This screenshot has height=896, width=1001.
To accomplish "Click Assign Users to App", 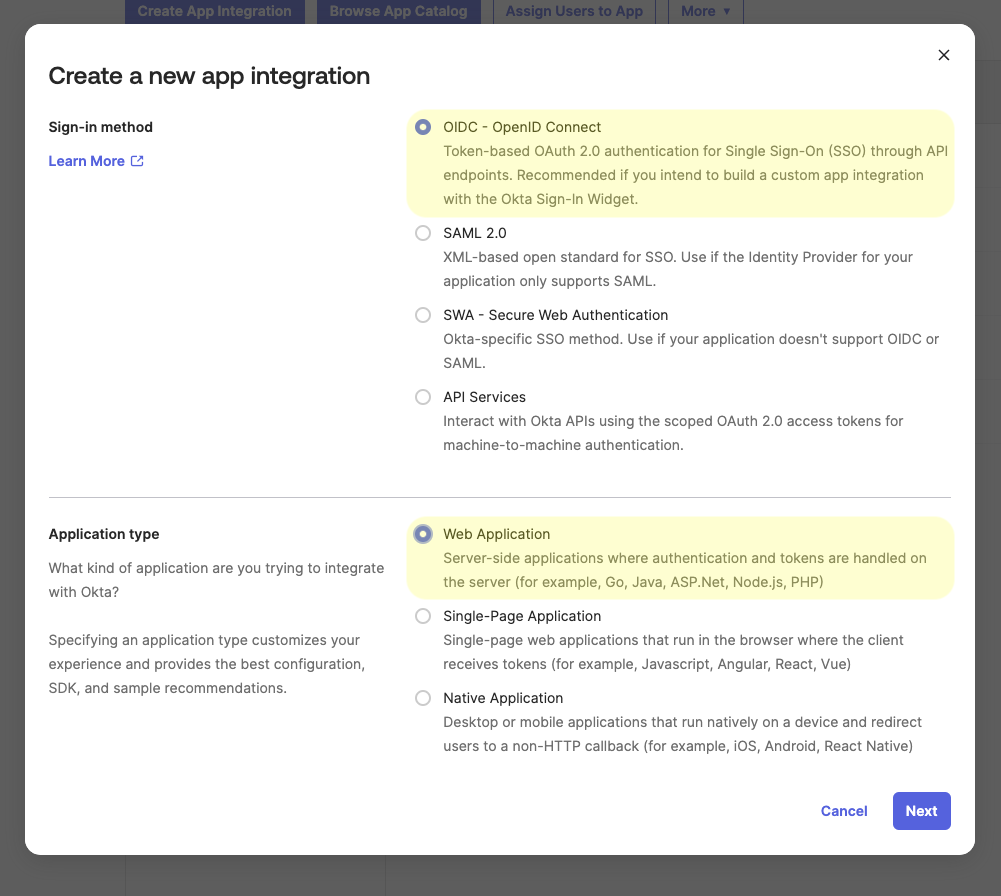I will pyautogui.click(x=574, y=11).
